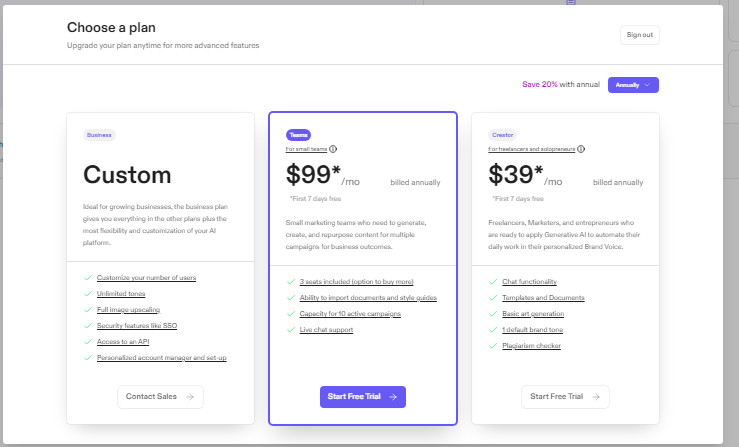Click Contact Sales for Custom plan
This screenshot has width=739, height=447.
[x=160, y=397]
